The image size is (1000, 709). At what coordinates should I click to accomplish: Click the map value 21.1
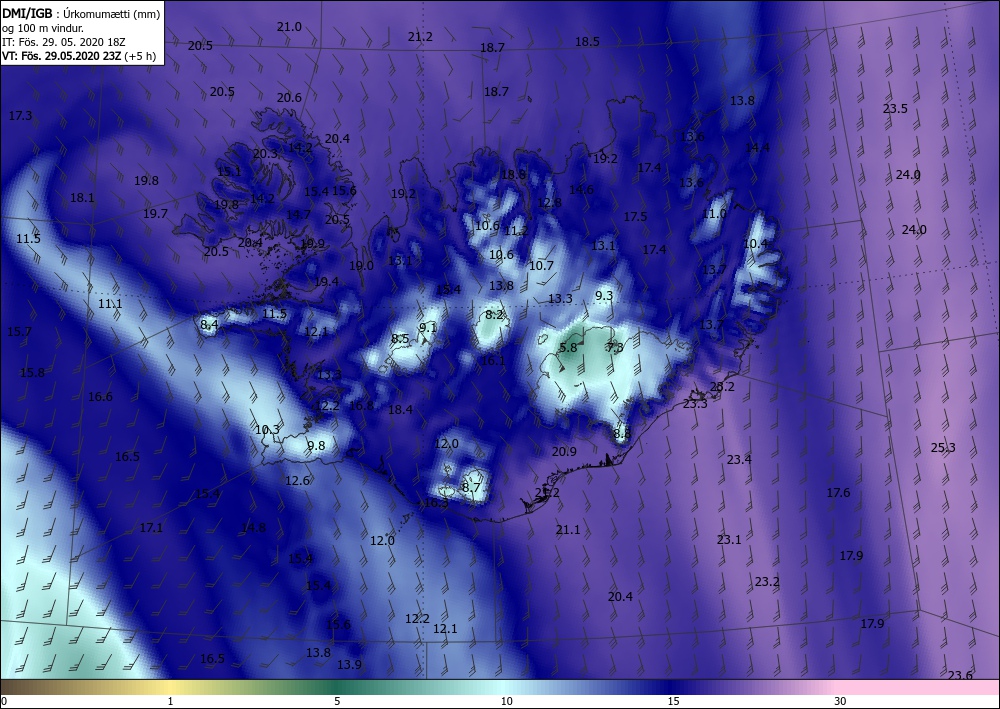(x=568, y=530)
